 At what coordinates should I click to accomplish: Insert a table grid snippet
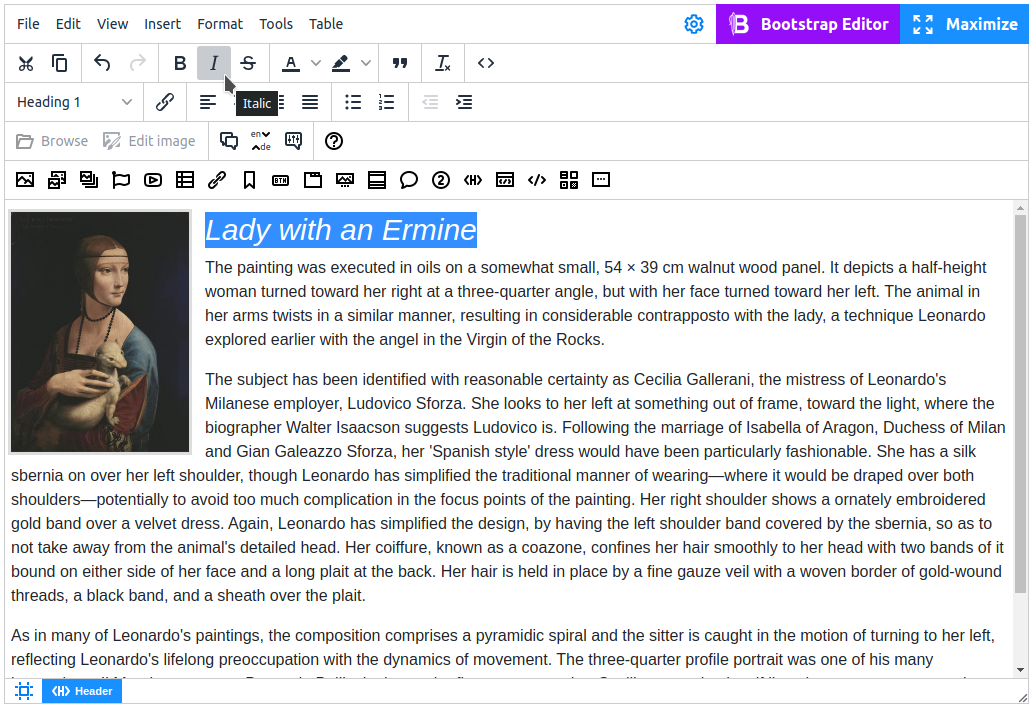click(x=185, y=180)
